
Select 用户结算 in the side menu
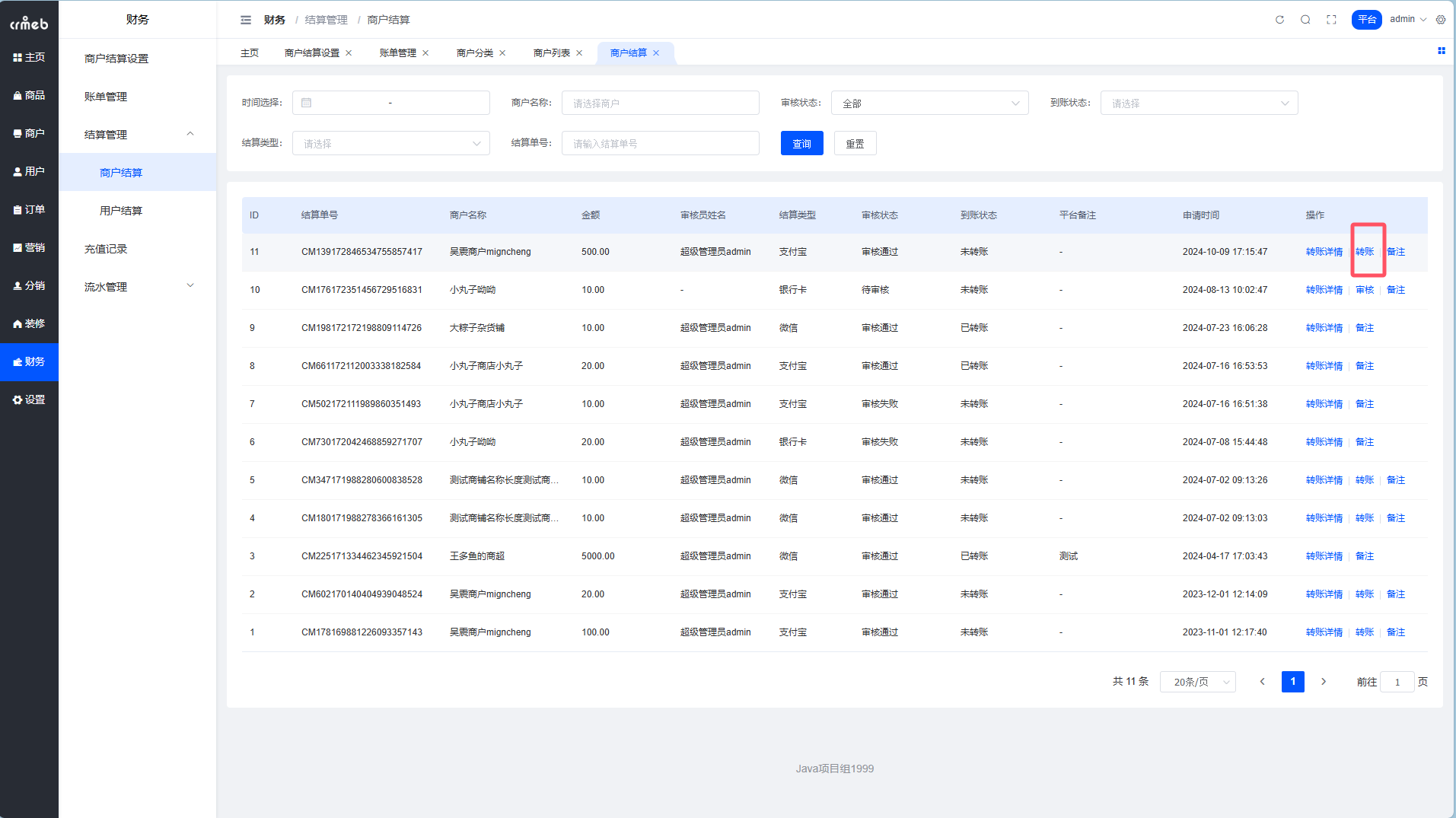click(x=121, y=211)
